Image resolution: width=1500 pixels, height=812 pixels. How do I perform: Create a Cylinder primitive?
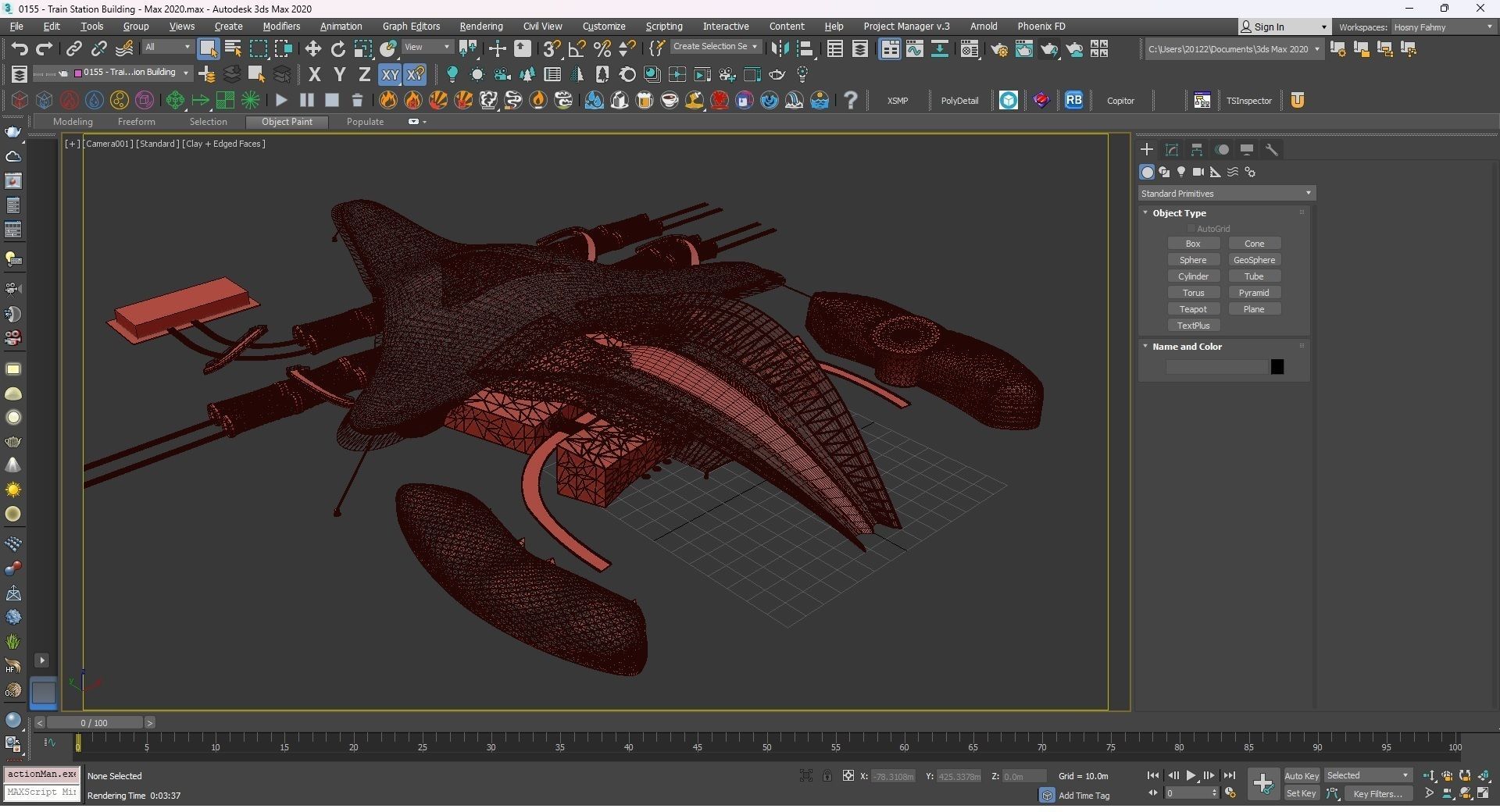click(1193, 276)
